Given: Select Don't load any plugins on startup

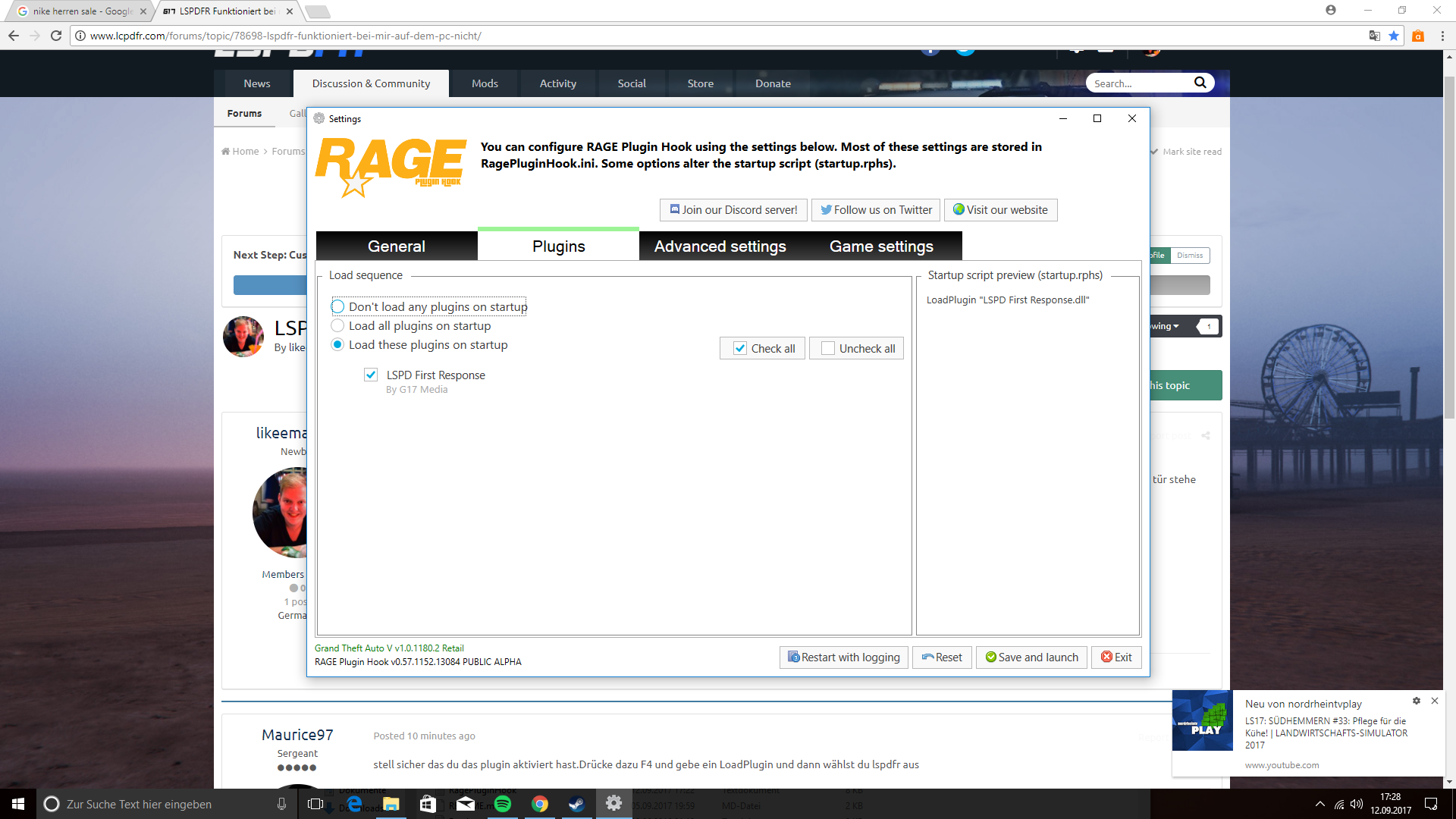Looking at the screenshot, I should pos(338,307).
